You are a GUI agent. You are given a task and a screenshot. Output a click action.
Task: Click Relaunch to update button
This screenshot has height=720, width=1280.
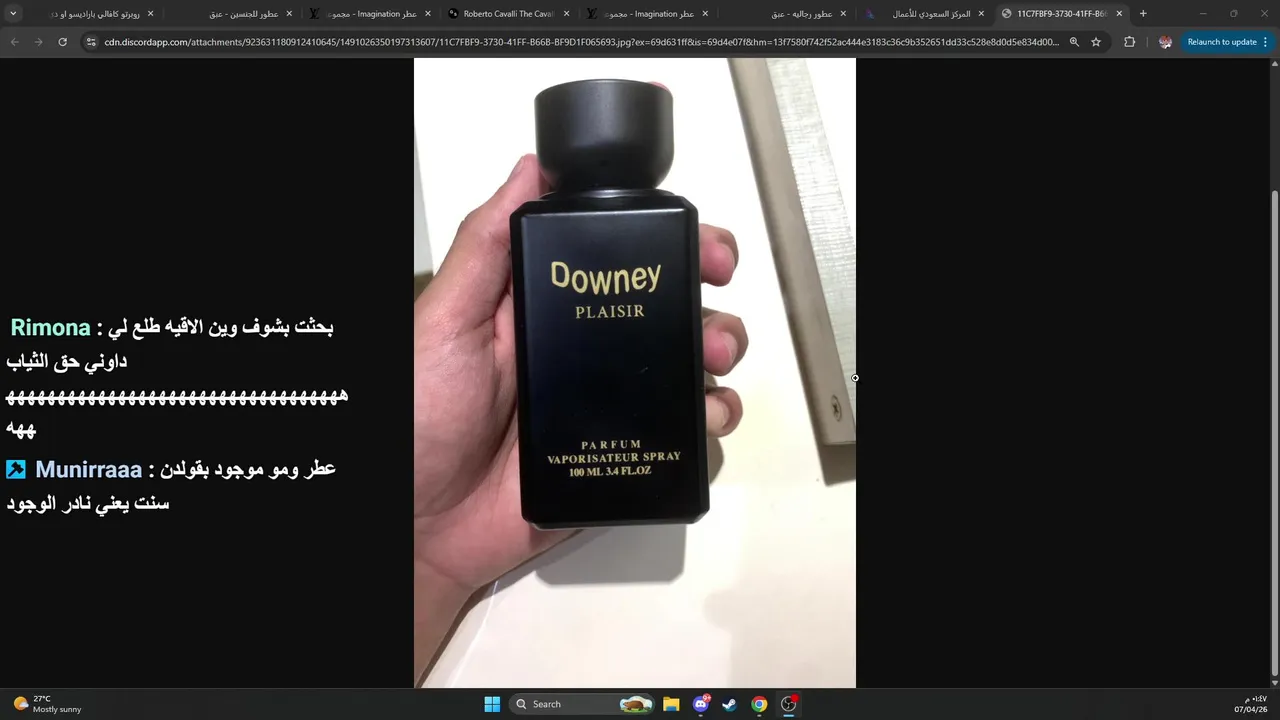(x=1221, y=42)
